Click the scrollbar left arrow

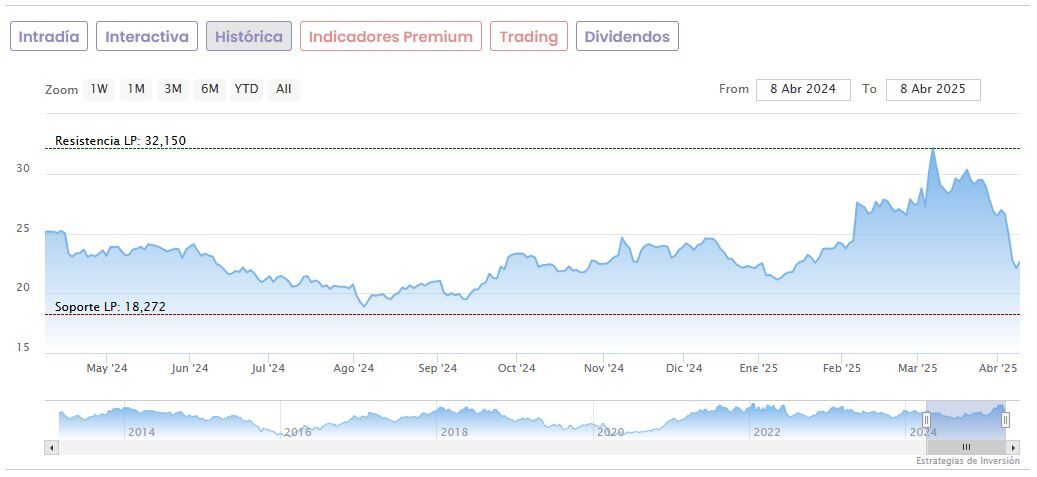pyautogui.click(x=51, y=447)
